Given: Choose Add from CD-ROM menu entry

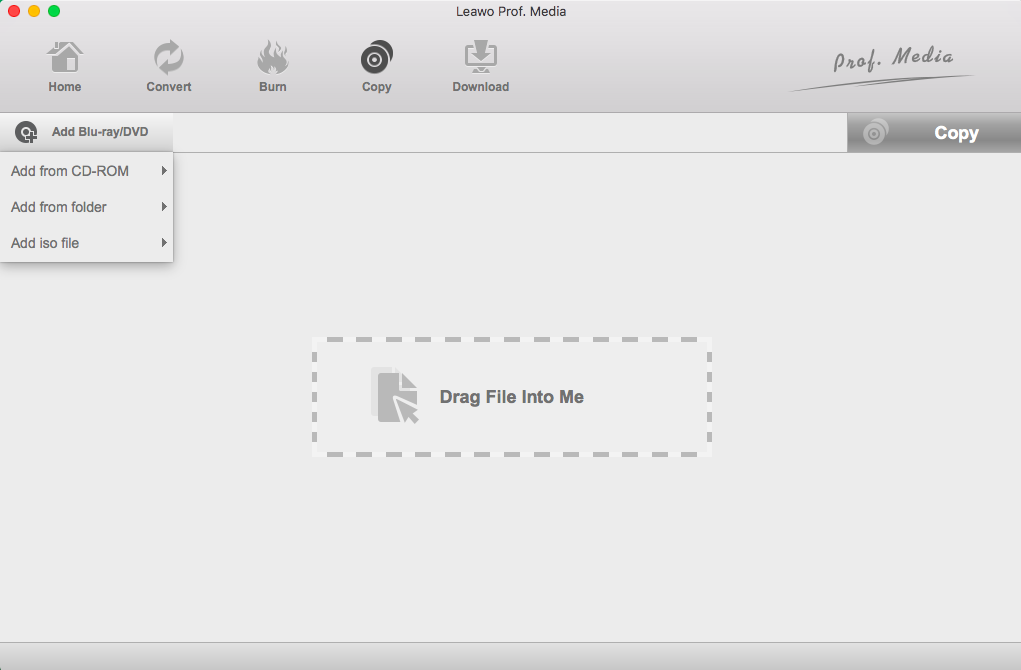Looking at the screenshot, I should point(87,171).
